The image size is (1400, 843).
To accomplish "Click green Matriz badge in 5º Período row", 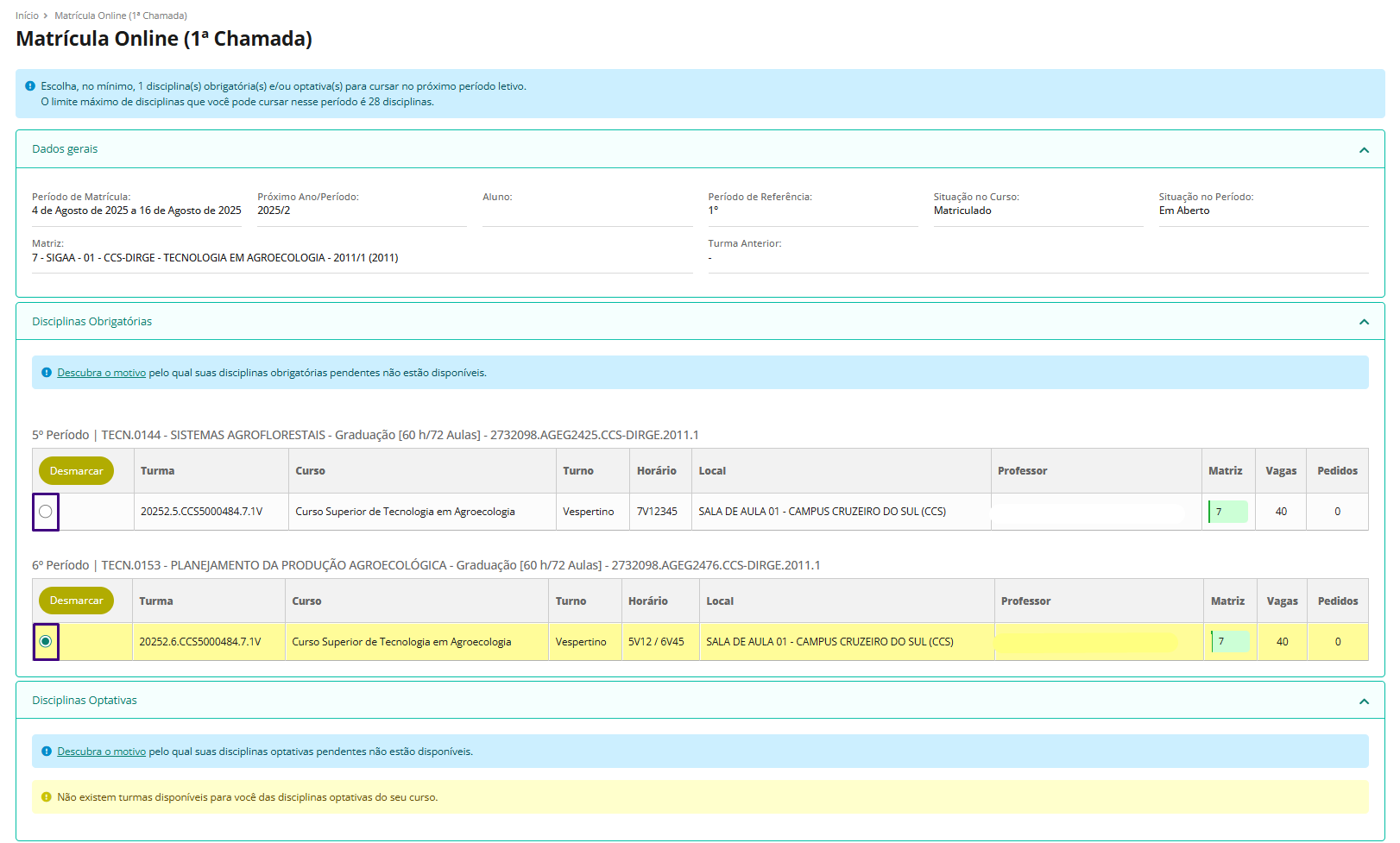I will pos(1228,512).
